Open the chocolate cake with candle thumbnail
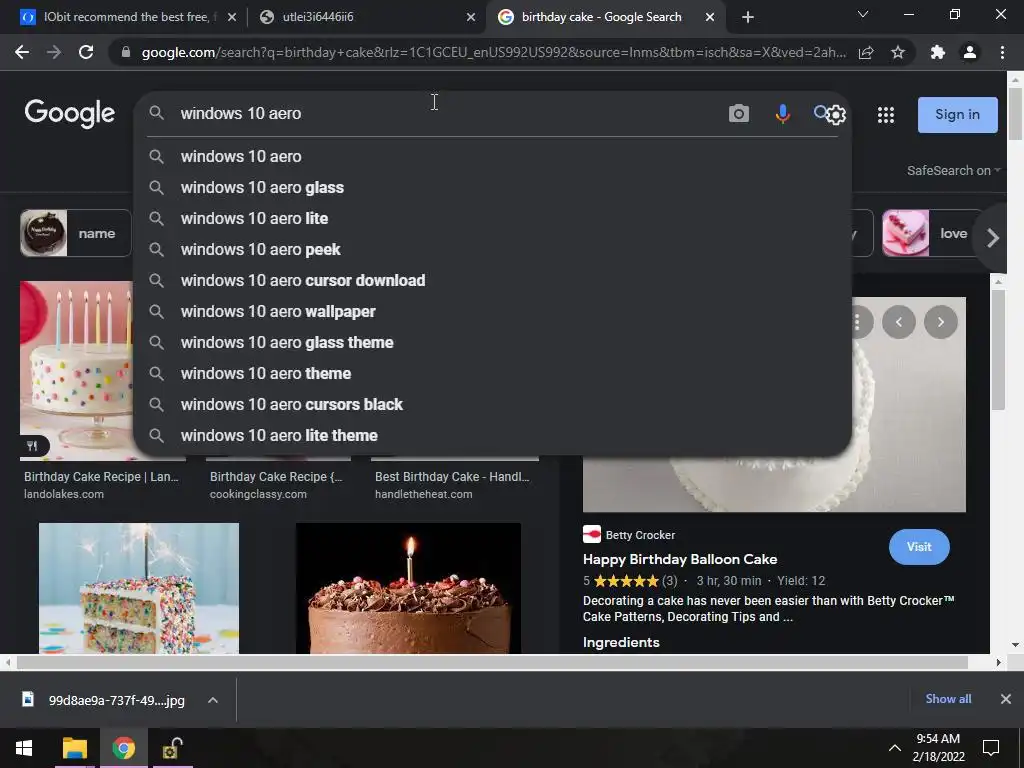 tap(408, 588)
